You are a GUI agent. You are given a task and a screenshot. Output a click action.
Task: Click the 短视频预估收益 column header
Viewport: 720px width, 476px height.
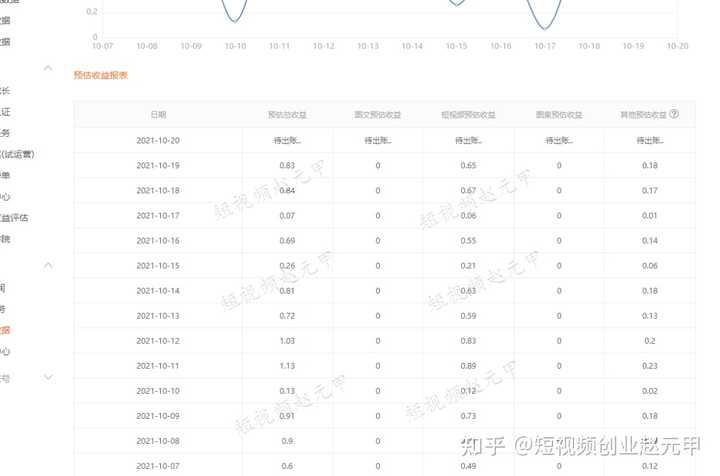pos(468,114)
